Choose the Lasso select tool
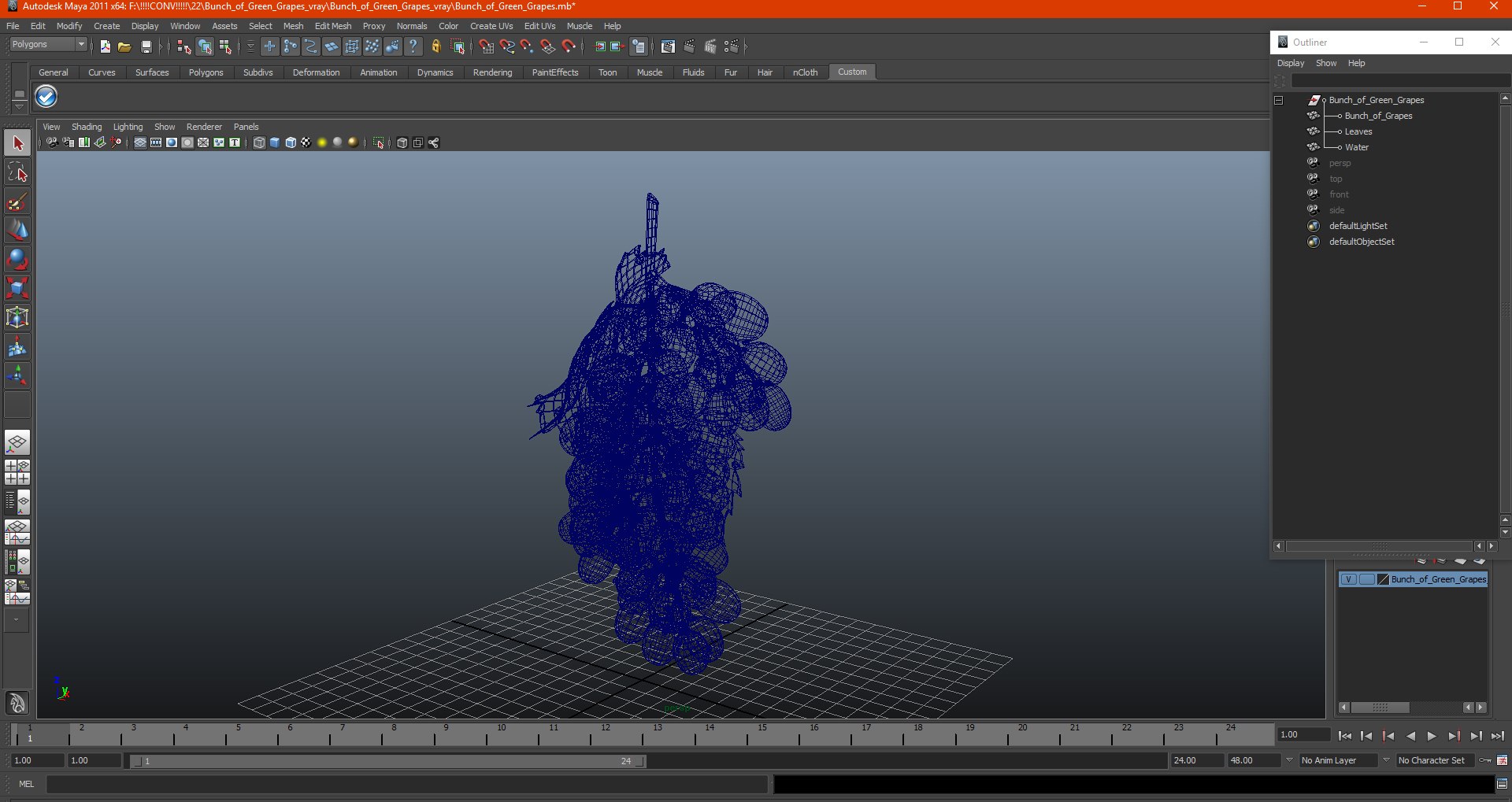Screen dimensions: 1512x802 coord(17,172)
